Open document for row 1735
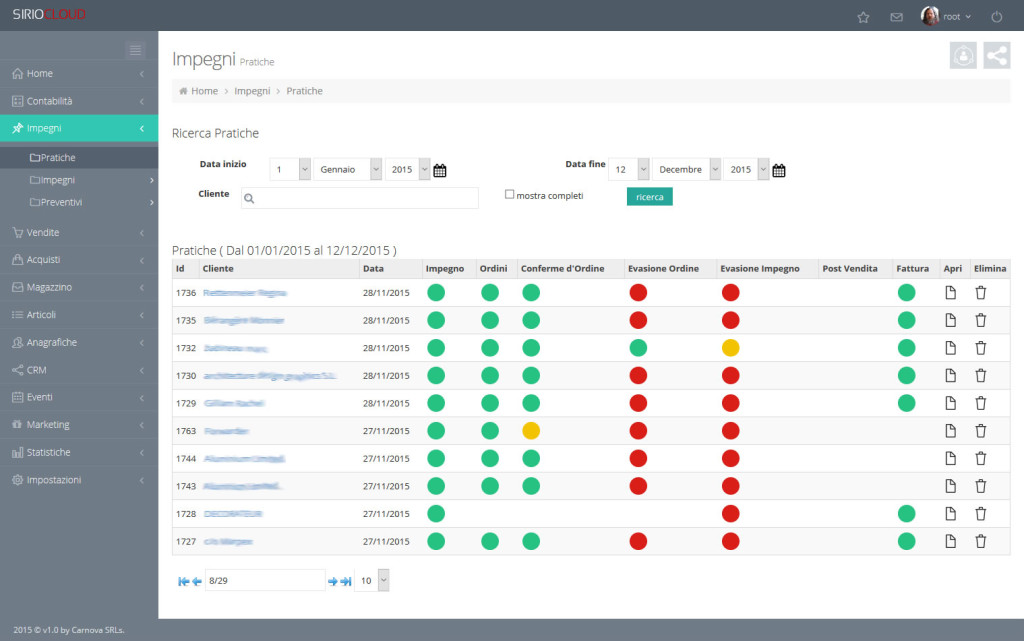This screenshot has height=641, width=1024. coord(950,320)
